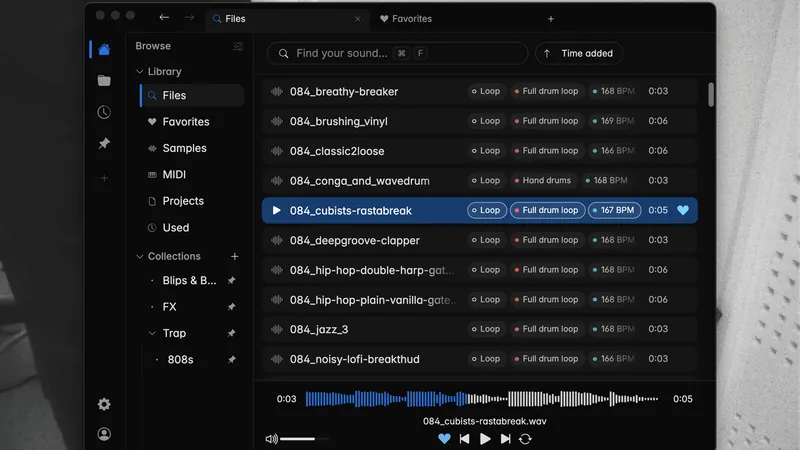
Task: Open the user account profile icon
Action: click(x=104, y=434)
